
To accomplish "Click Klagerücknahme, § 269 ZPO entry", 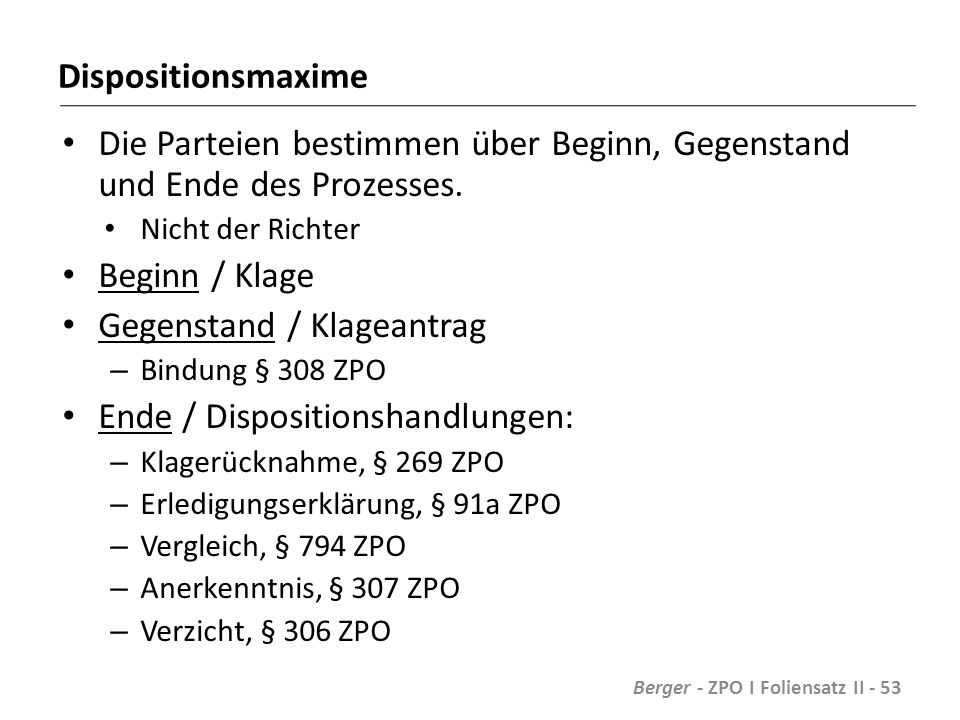I will coord(322,462).
